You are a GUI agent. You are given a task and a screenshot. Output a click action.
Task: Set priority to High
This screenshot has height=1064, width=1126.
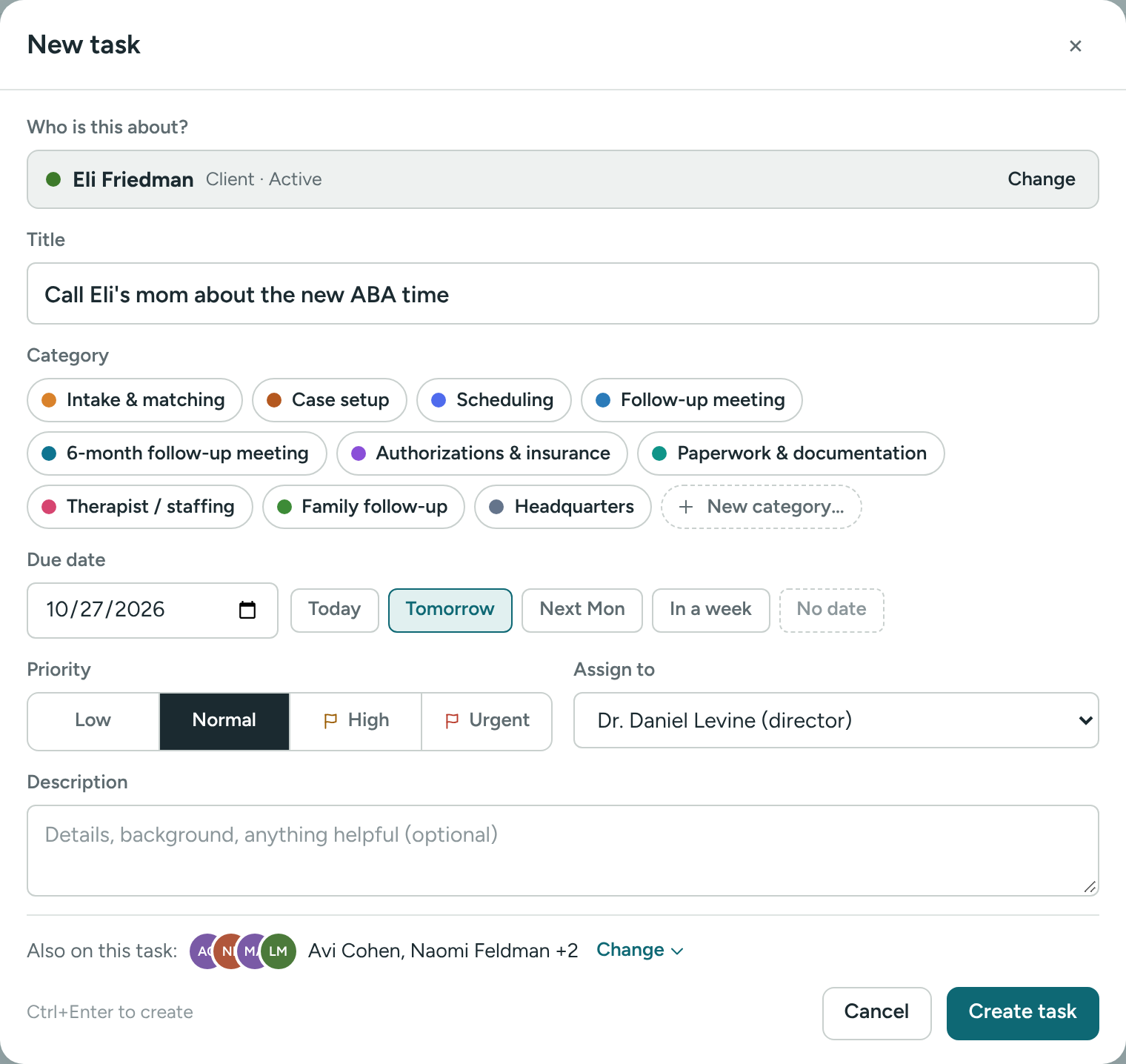click(356, 722)
